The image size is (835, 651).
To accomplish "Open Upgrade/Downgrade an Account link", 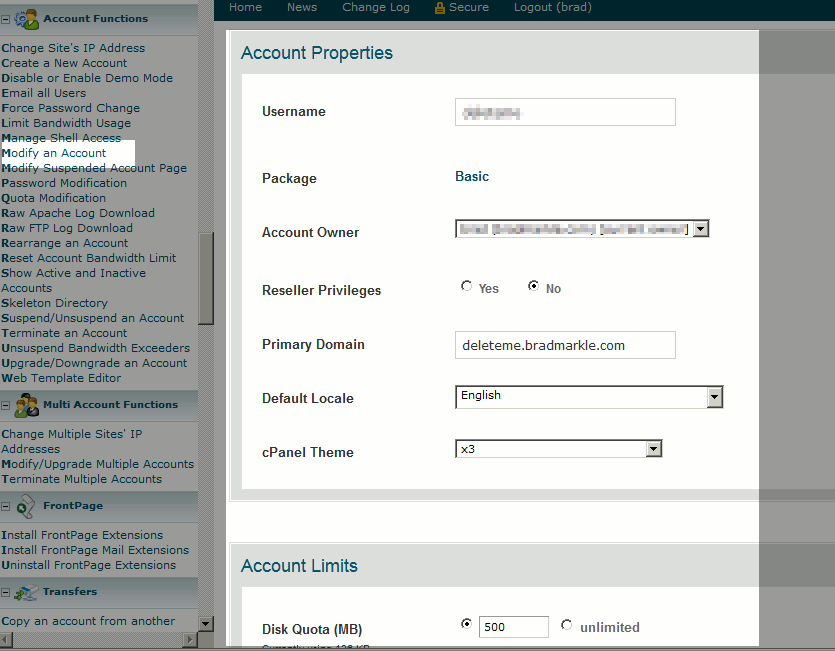I will (94, 363).
